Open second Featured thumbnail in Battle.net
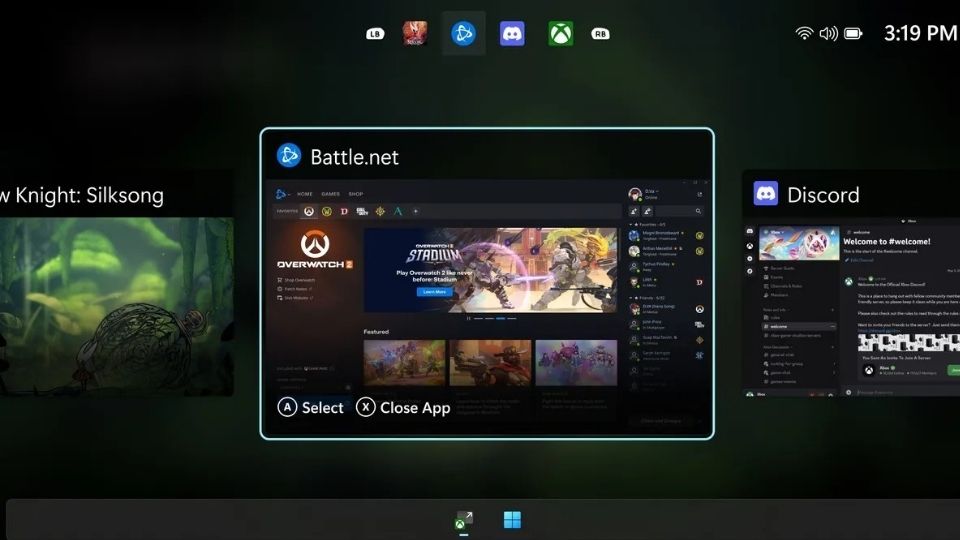The height and width of the screenshot is (540, 960). pos(490,362)
